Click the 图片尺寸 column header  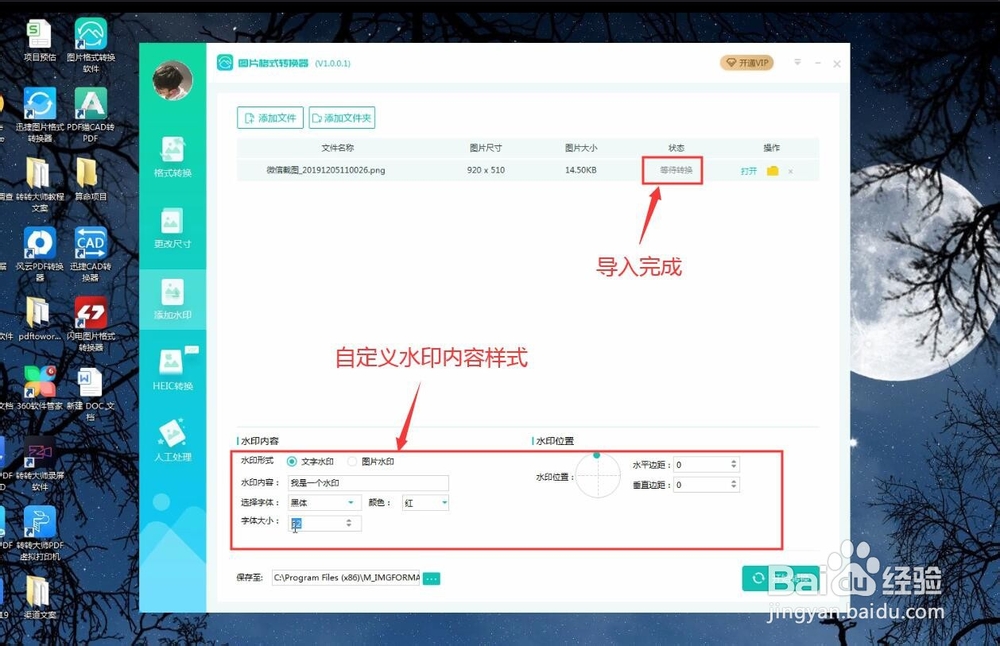pos(485,148)
